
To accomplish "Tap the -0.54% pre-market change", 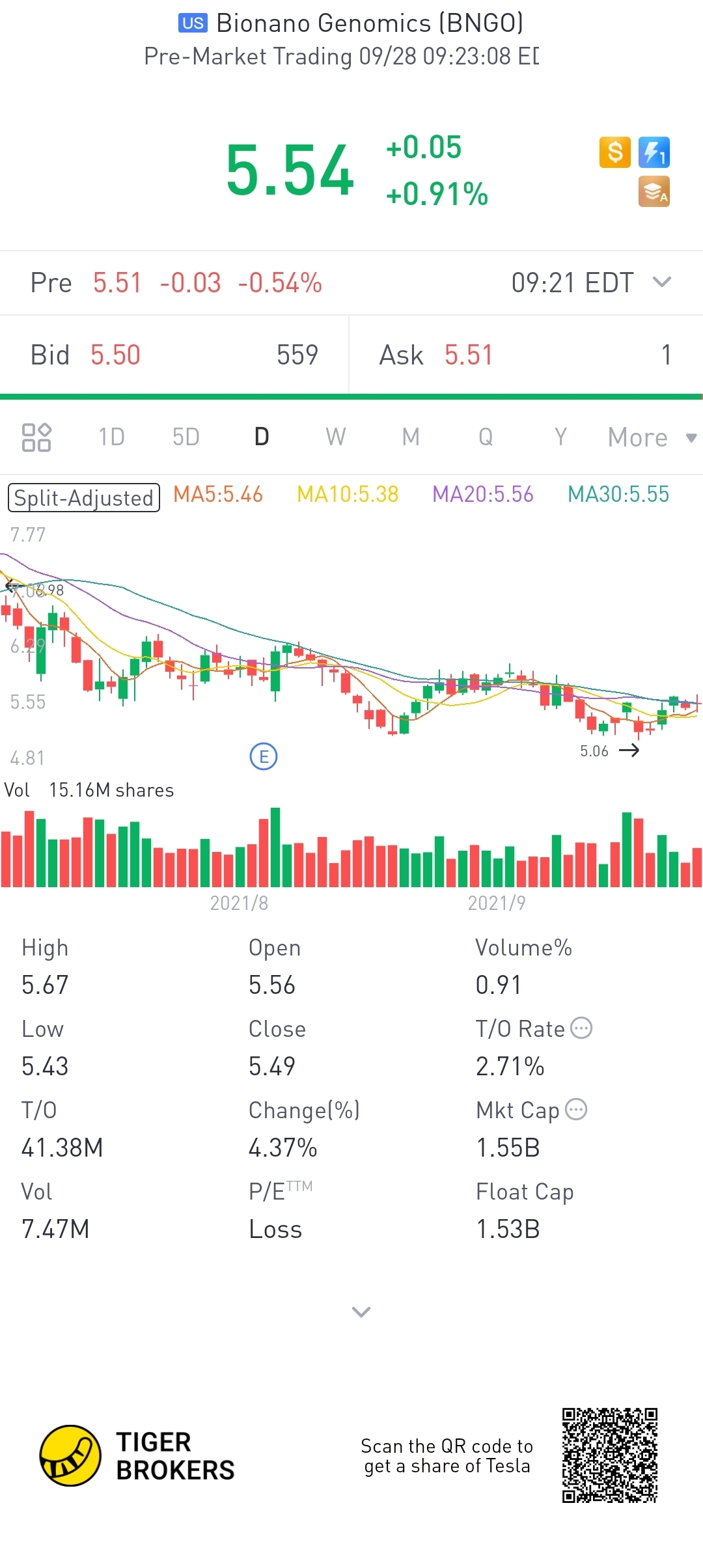I will point(280,283).
